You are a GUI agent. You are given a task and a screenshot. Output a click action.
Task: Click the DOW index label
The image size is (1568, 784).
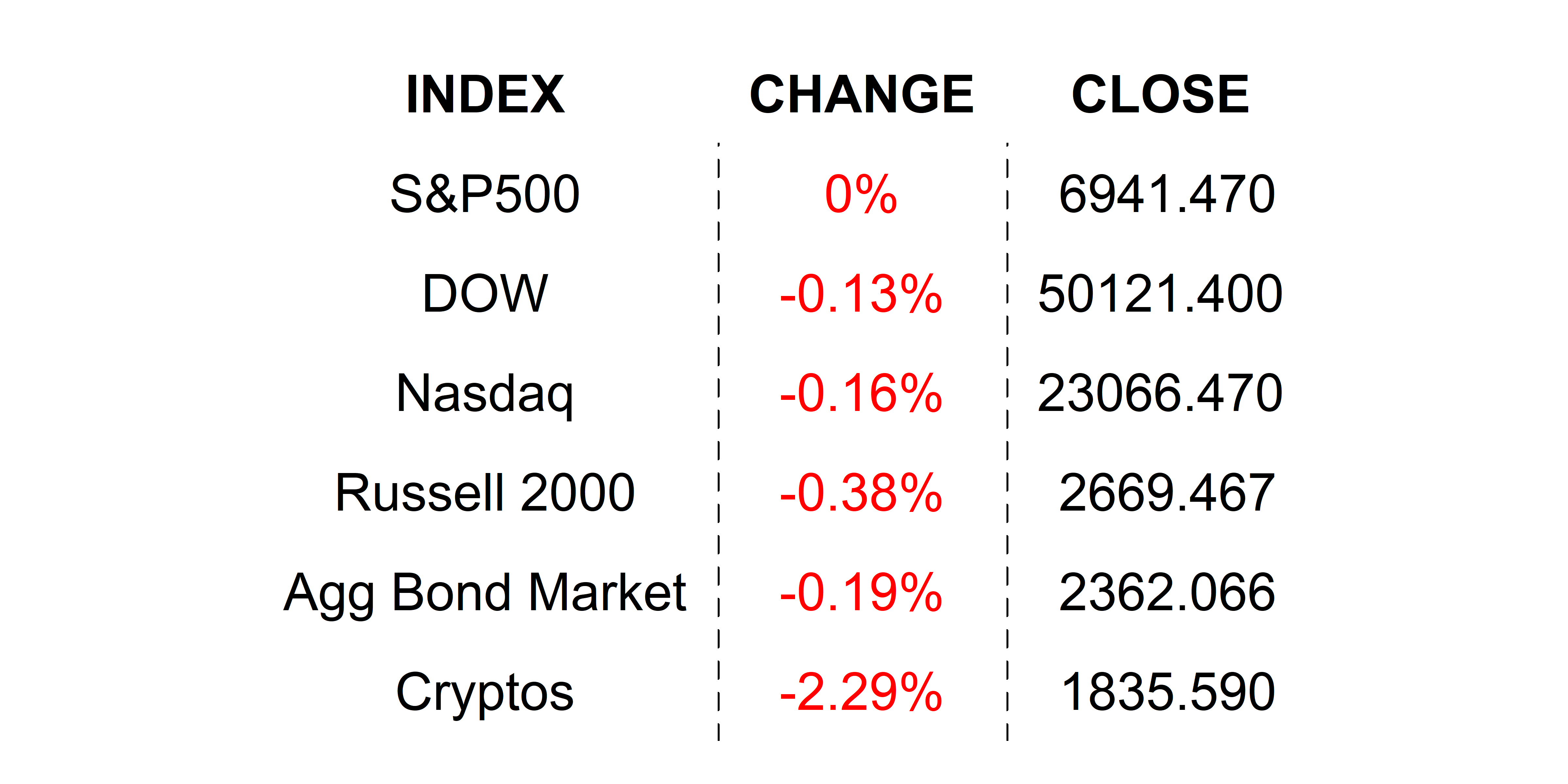(485, 293)
